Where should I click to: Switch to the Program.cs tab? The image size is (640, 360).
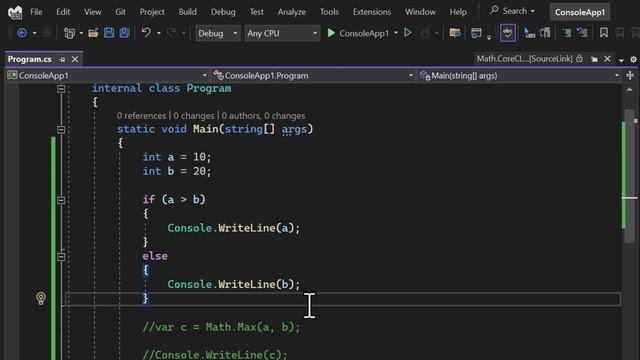click(30, 59)
